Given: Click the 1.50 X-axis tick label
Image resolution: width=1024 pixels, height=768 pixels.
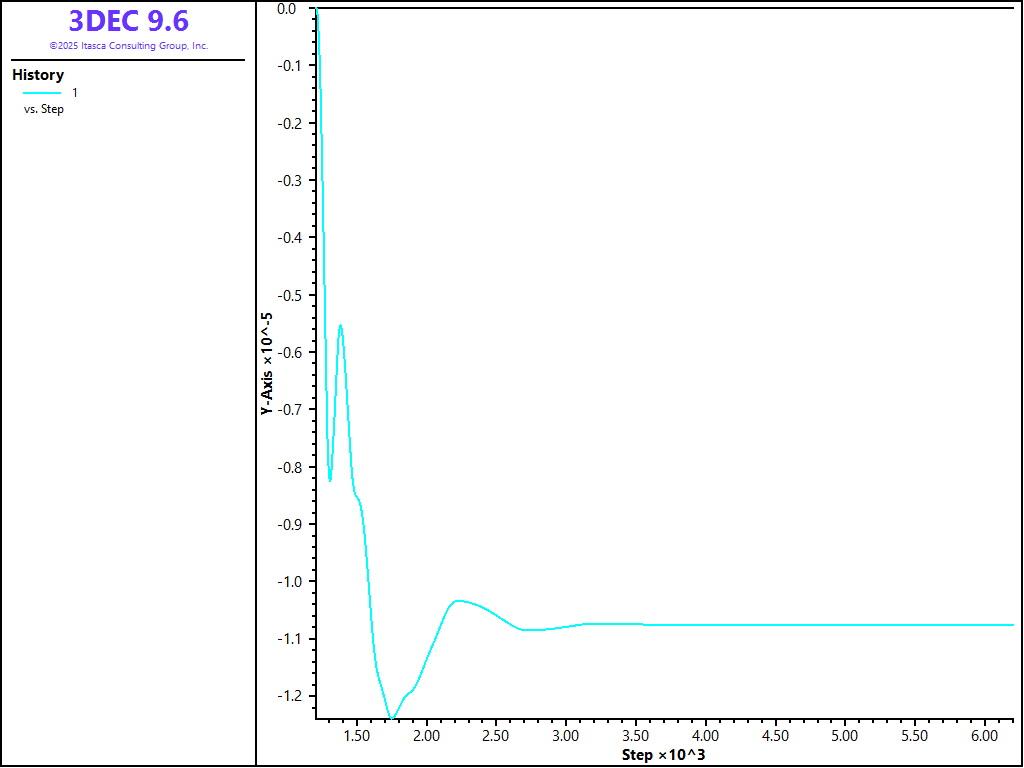Looking at the screenshot, I should coord(357,736).
